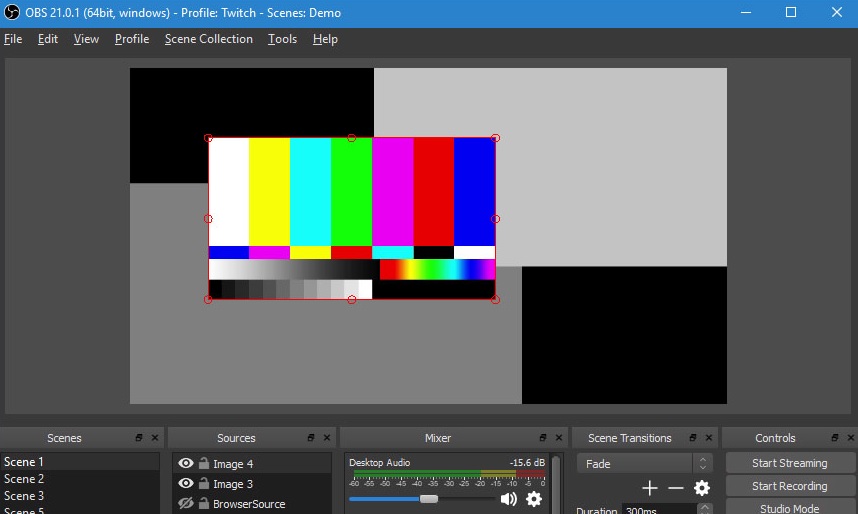858x514 pixels.
Task: Undock the Mixer panel with float icon
Action: 542,438
